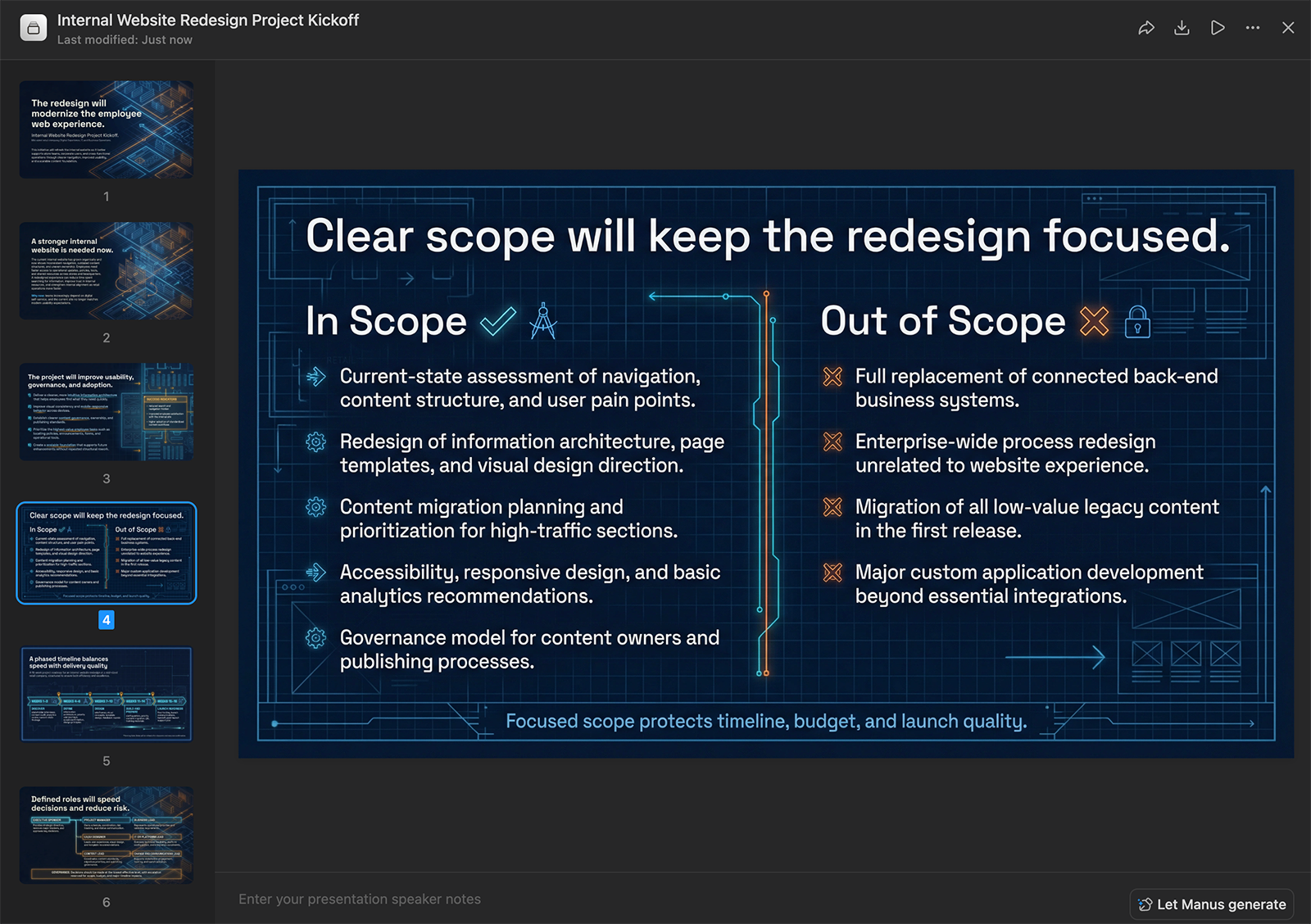Click the 'Let Manus generate' button
1311x924 pixels.
pyautogui.click(x=1211, y=904)
